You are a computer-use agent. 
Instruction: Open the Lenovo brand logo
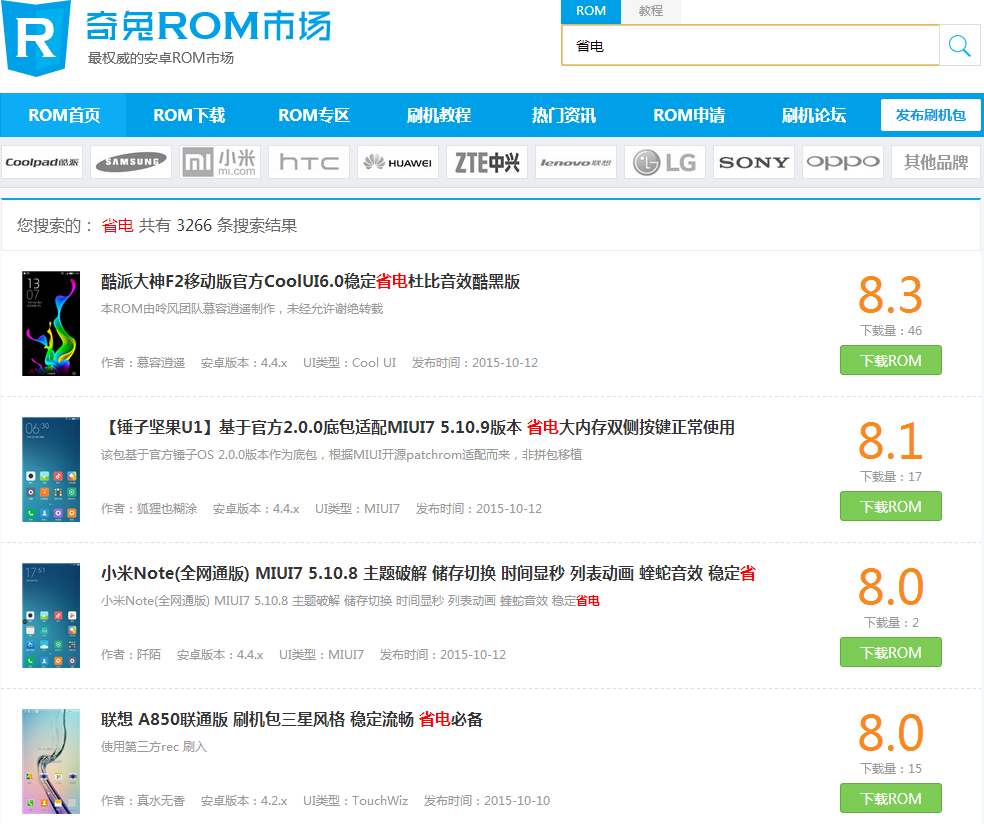click(x=576, y=163)
